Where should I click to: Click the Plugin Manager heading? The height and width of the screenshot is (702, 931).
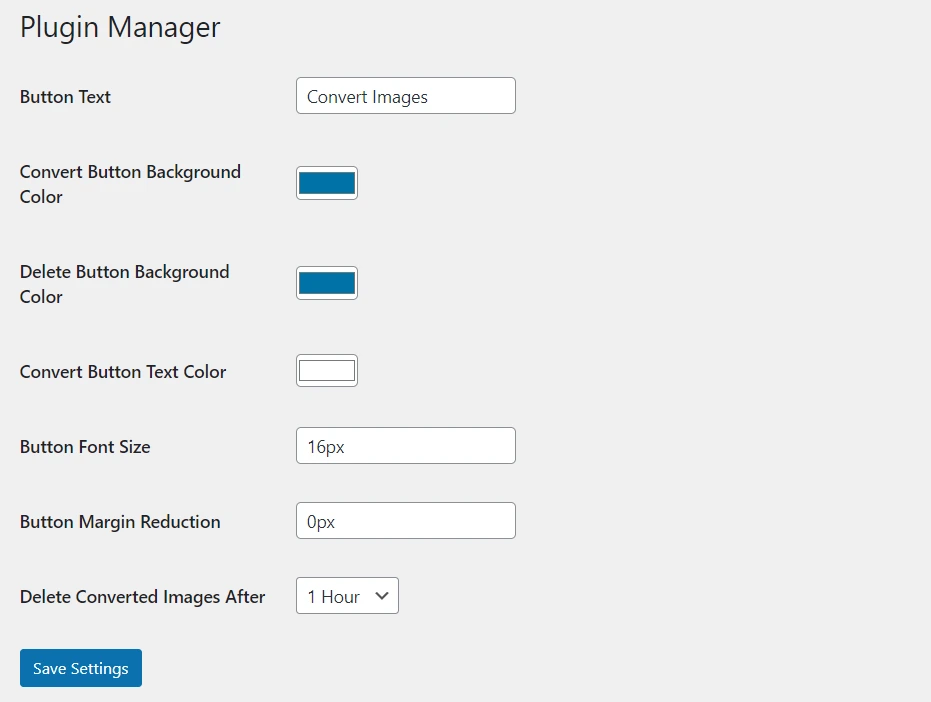point(119,27)
